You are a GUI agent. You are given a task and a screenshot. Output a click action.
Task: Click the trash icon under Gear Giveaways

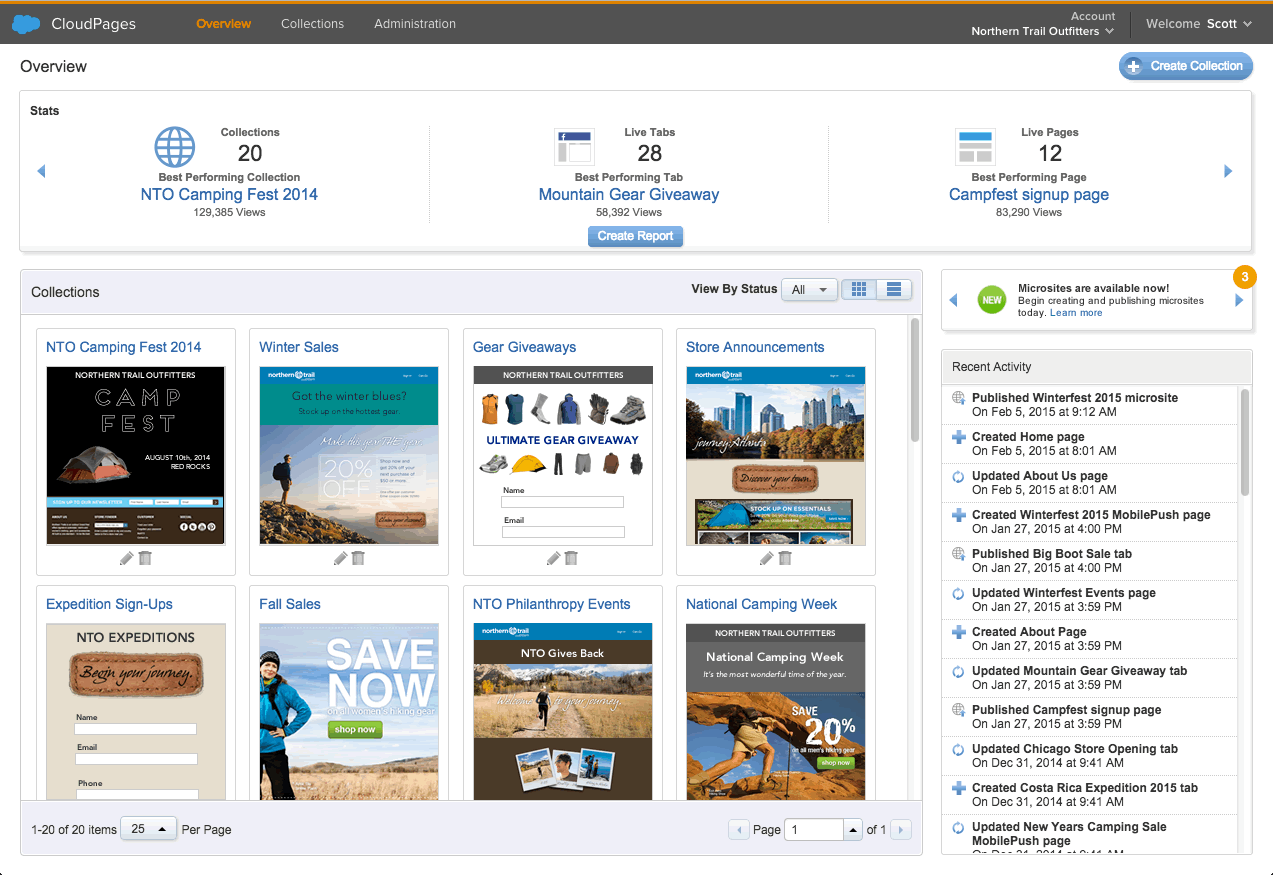pyautogui.click(x=571, y=558)
